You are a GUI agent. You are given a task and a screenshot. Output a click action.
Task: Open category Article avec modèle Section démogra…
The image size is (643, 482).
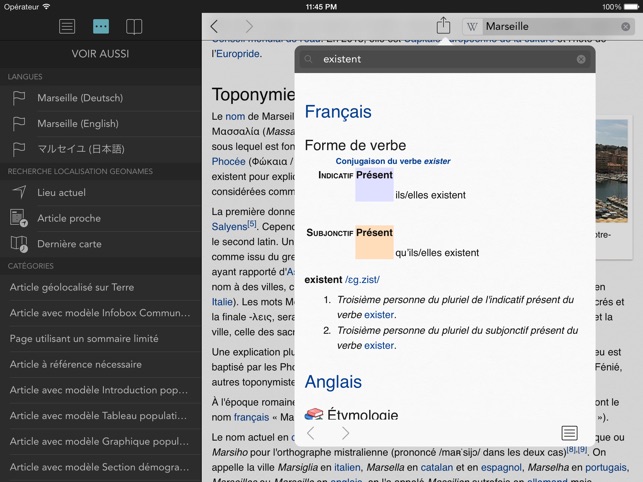point(100,467)
